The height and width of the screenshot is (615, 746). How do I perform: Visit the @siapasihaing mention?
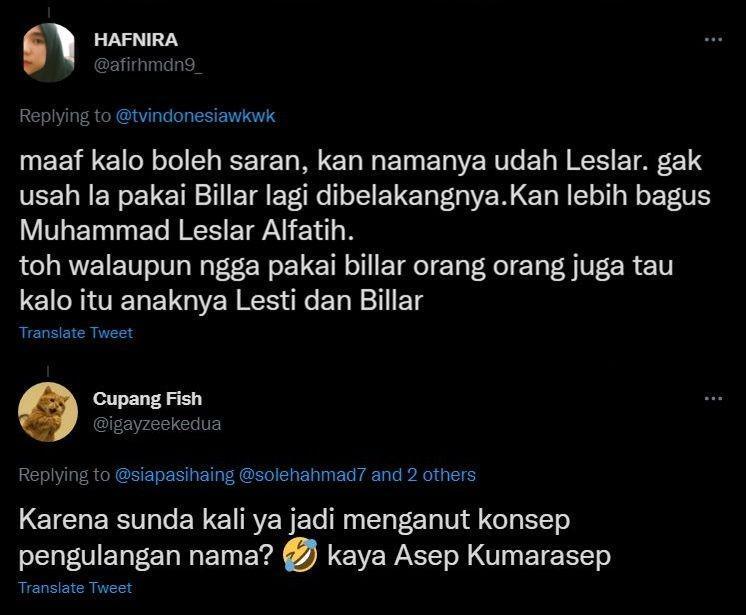pos(175,475)
